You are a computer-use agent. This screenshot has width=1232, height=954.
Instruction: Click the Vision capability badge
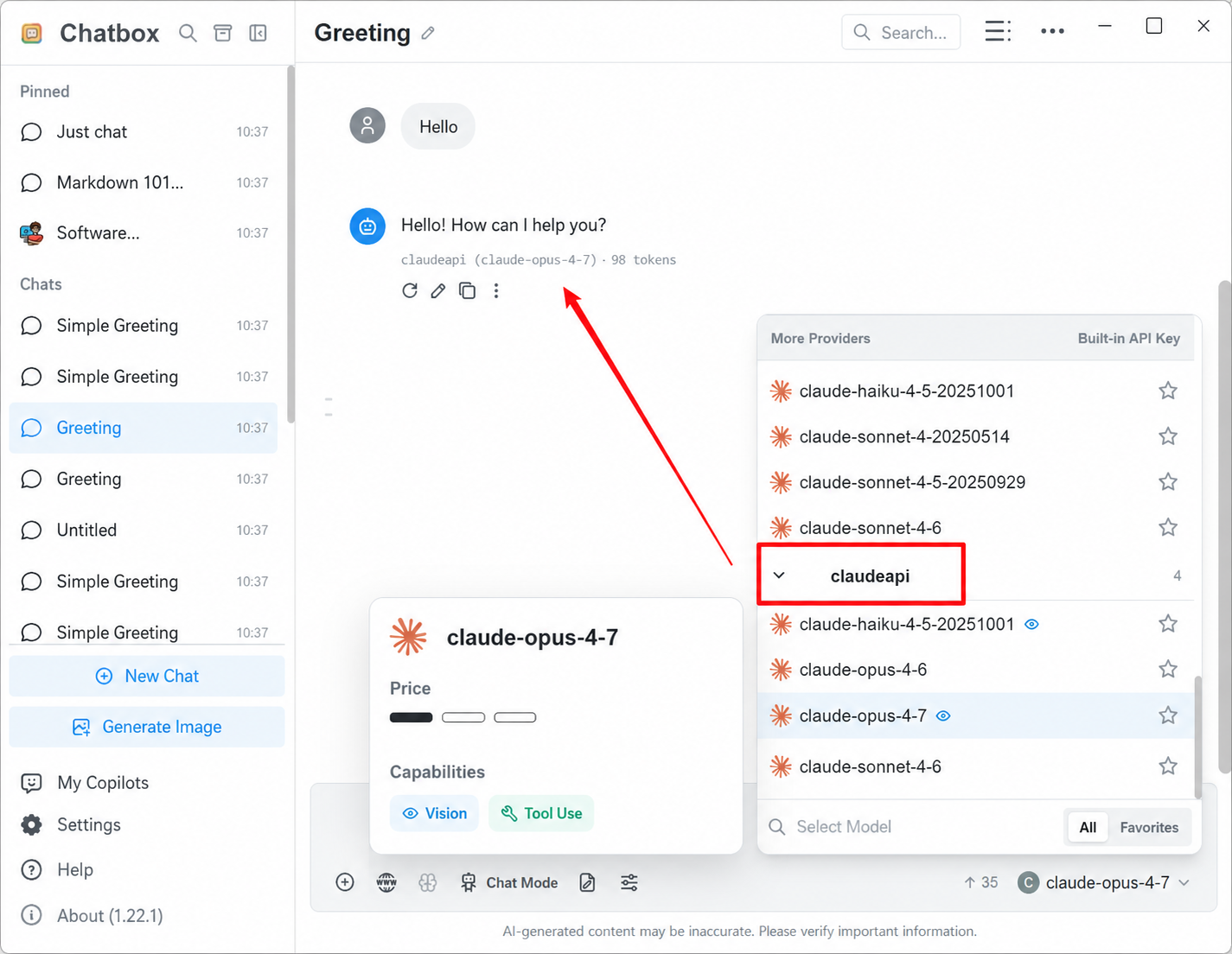click(434, 813)
